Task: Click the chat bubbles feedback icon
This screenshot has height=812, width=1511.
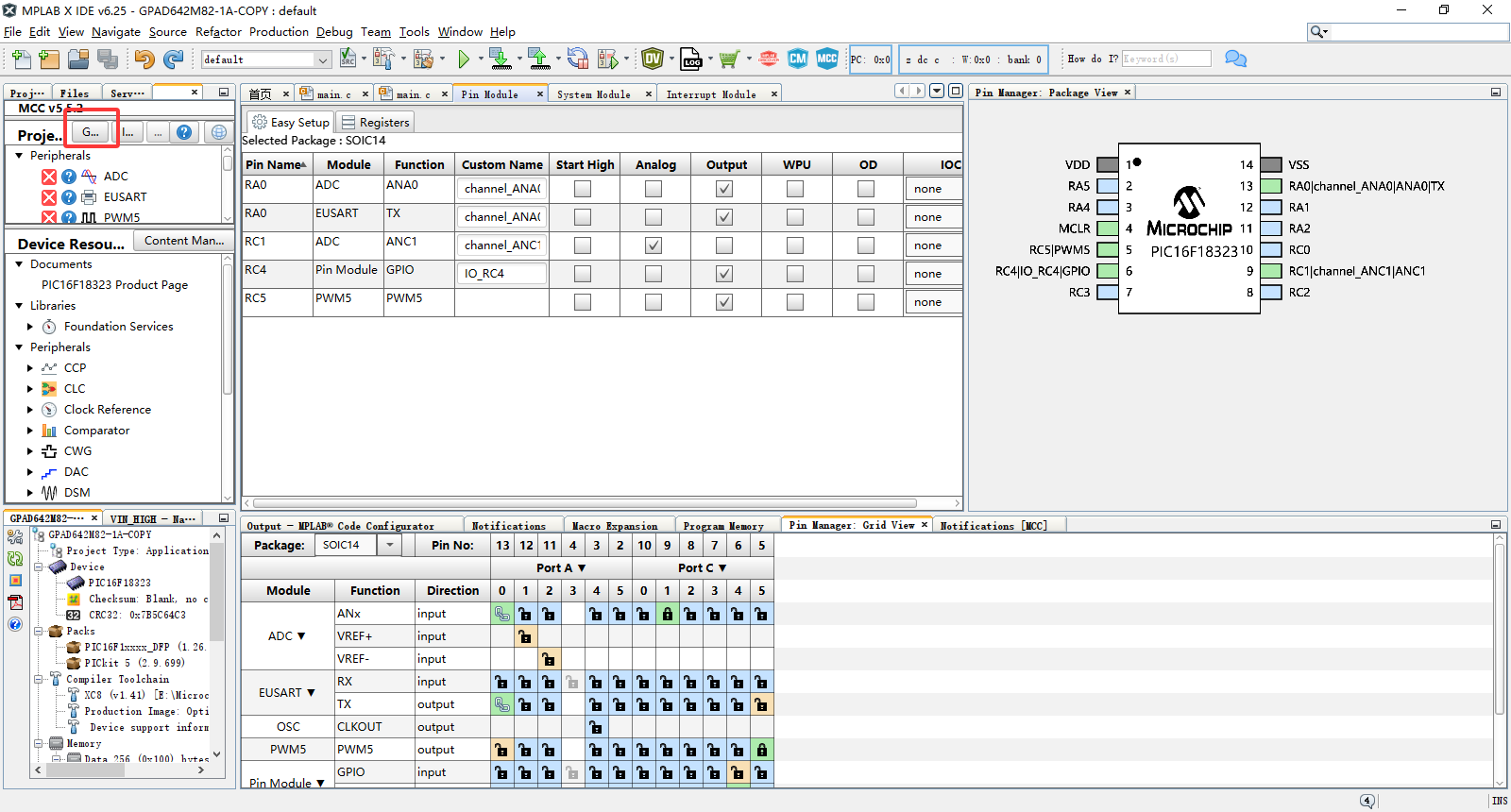Action: (x=1235, y=59)
